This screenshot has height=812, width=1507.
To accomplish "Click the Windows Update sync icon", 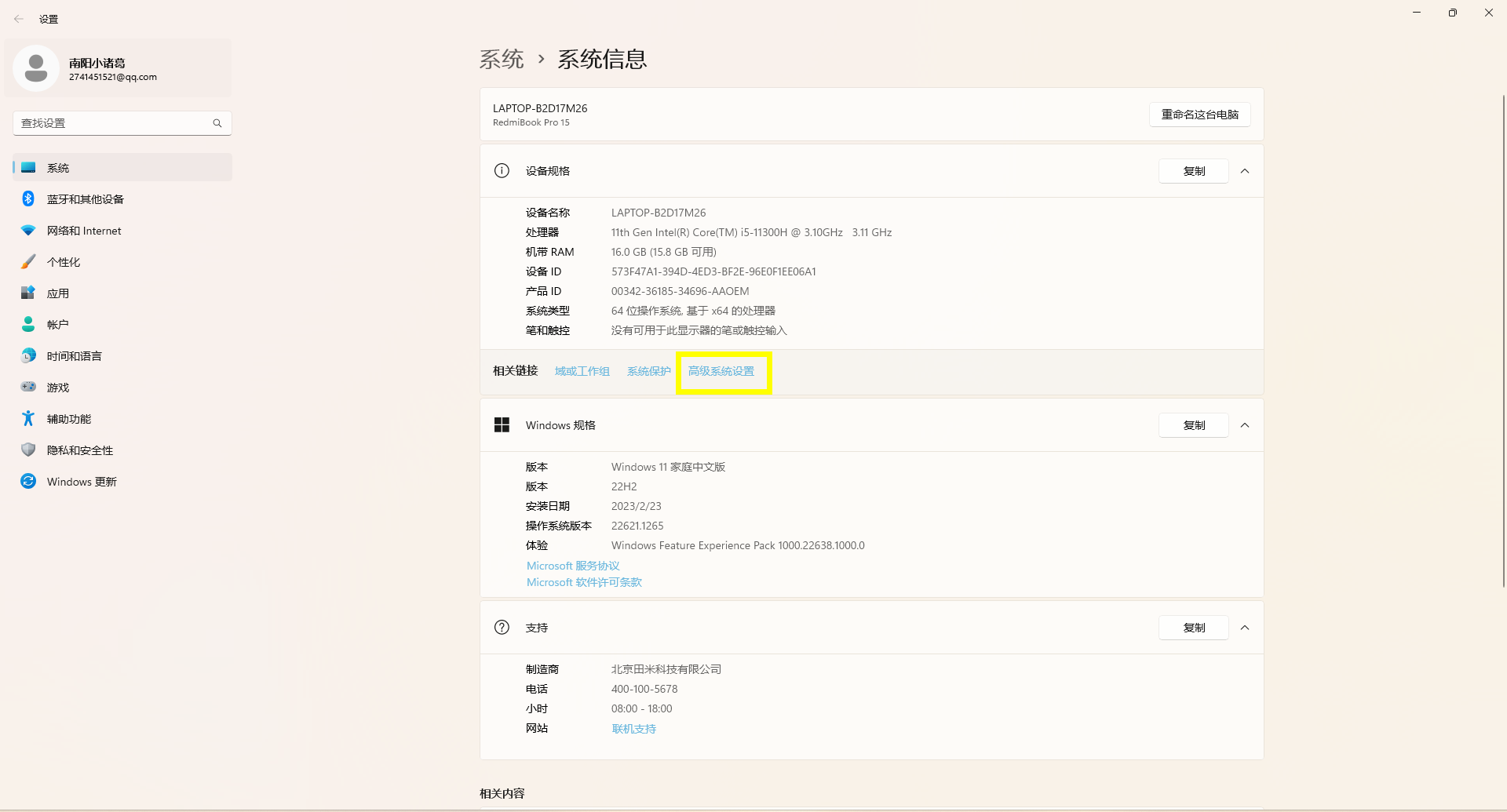I will tap(28, 481).
